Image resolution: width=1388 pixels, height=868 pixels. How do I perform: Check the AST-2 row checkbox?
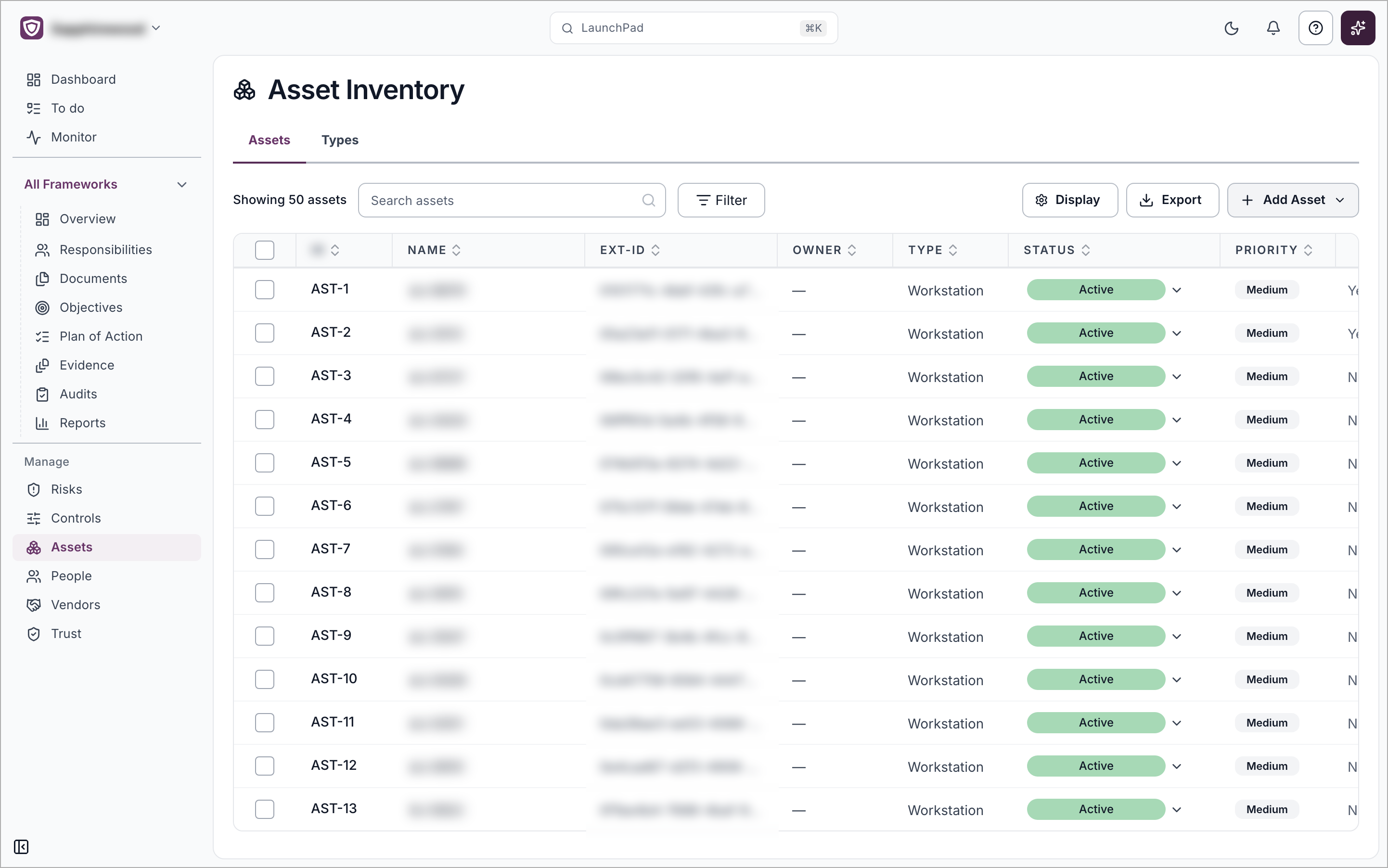(x=264, y=333)
